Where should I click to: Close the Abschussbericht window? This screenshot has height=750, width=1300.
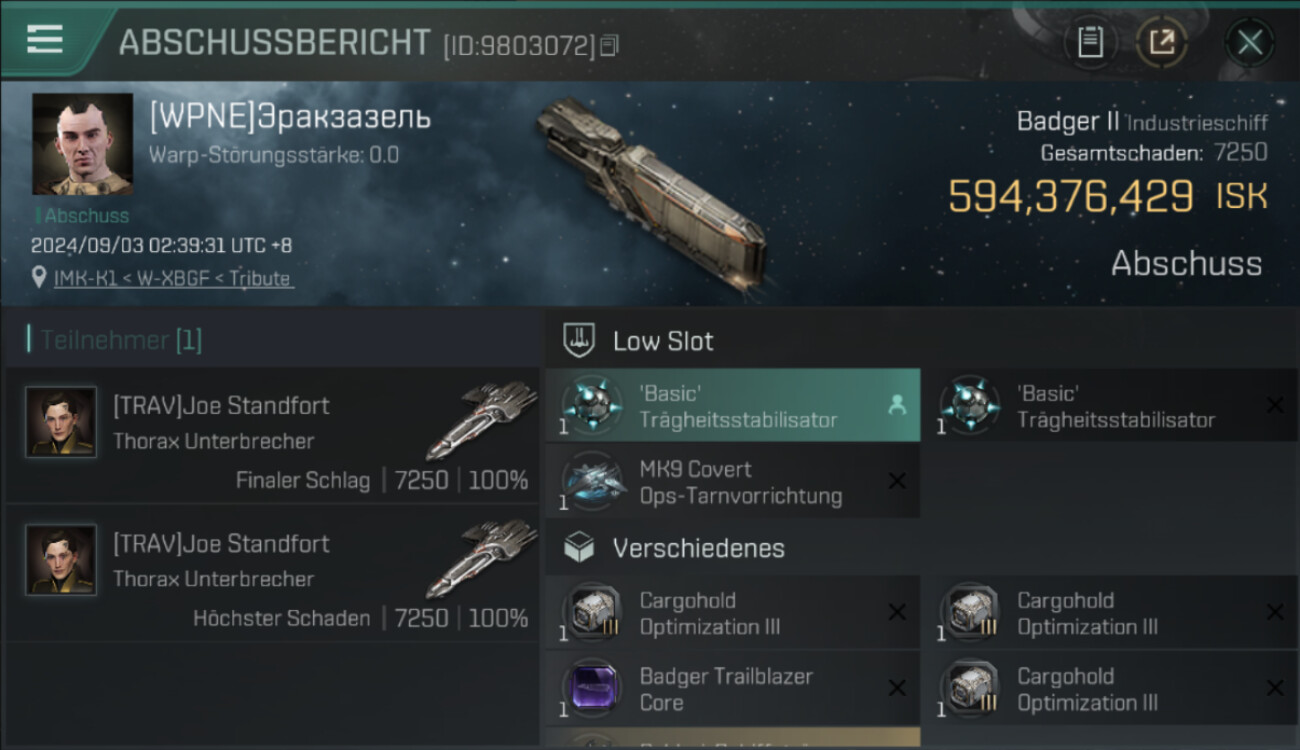[1250, 43]
